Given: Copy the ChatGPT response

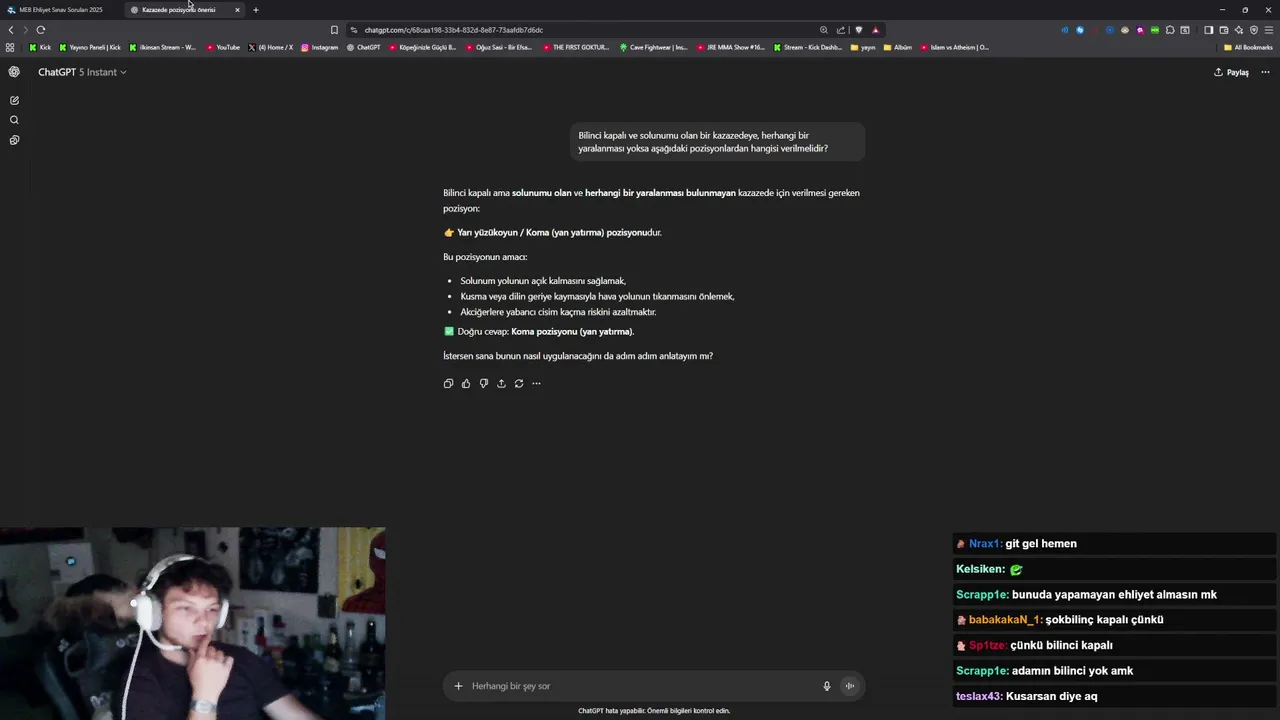Looking at the screenshot, I should [x=448, y=383].
